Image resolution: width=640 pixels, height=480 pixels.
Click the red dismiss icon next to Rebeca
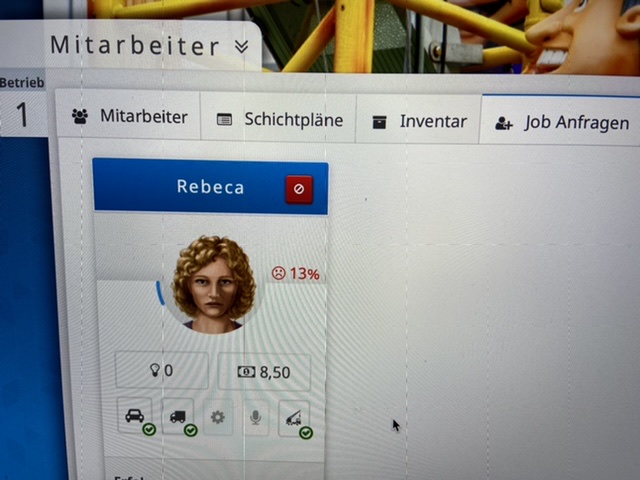[299, 189]
